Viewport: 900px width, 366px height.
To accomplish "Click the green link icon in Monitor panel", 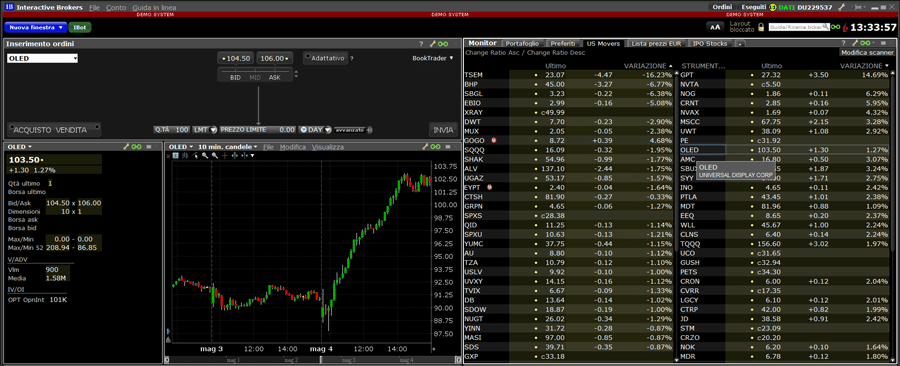I will click(866, 44).
